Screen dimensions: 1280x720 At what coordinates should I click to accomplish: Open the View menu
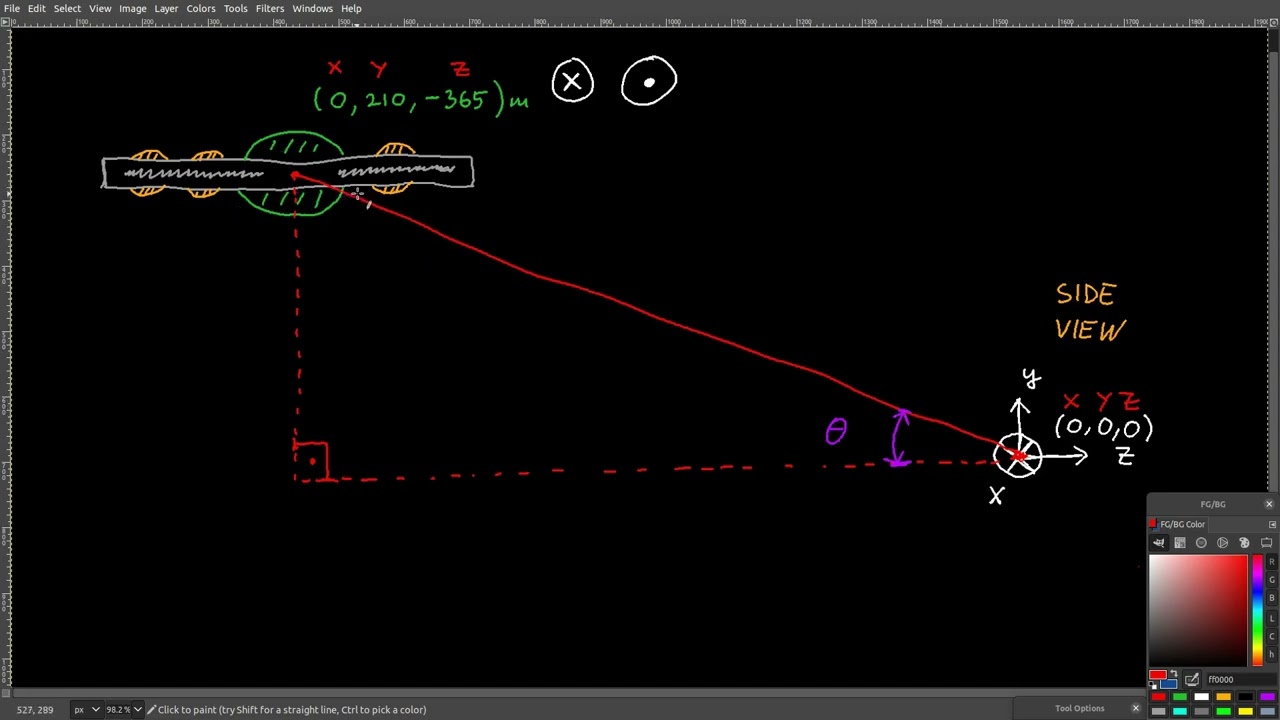100,8
